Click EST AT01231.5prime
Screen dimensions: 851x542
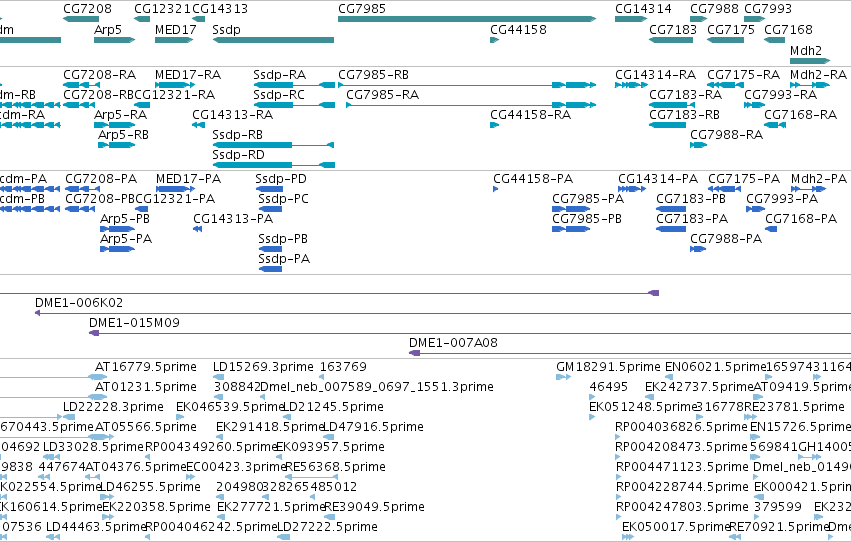coord(145,387)
